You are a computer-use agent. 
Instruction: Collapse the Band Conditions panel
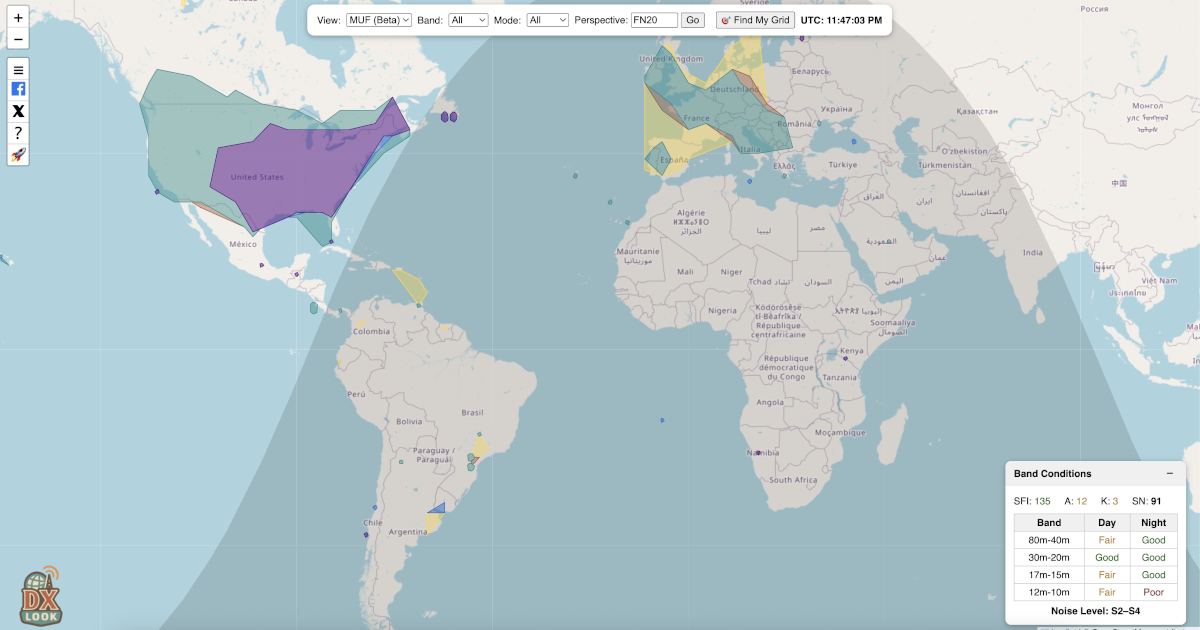[x=1170, y=473]
